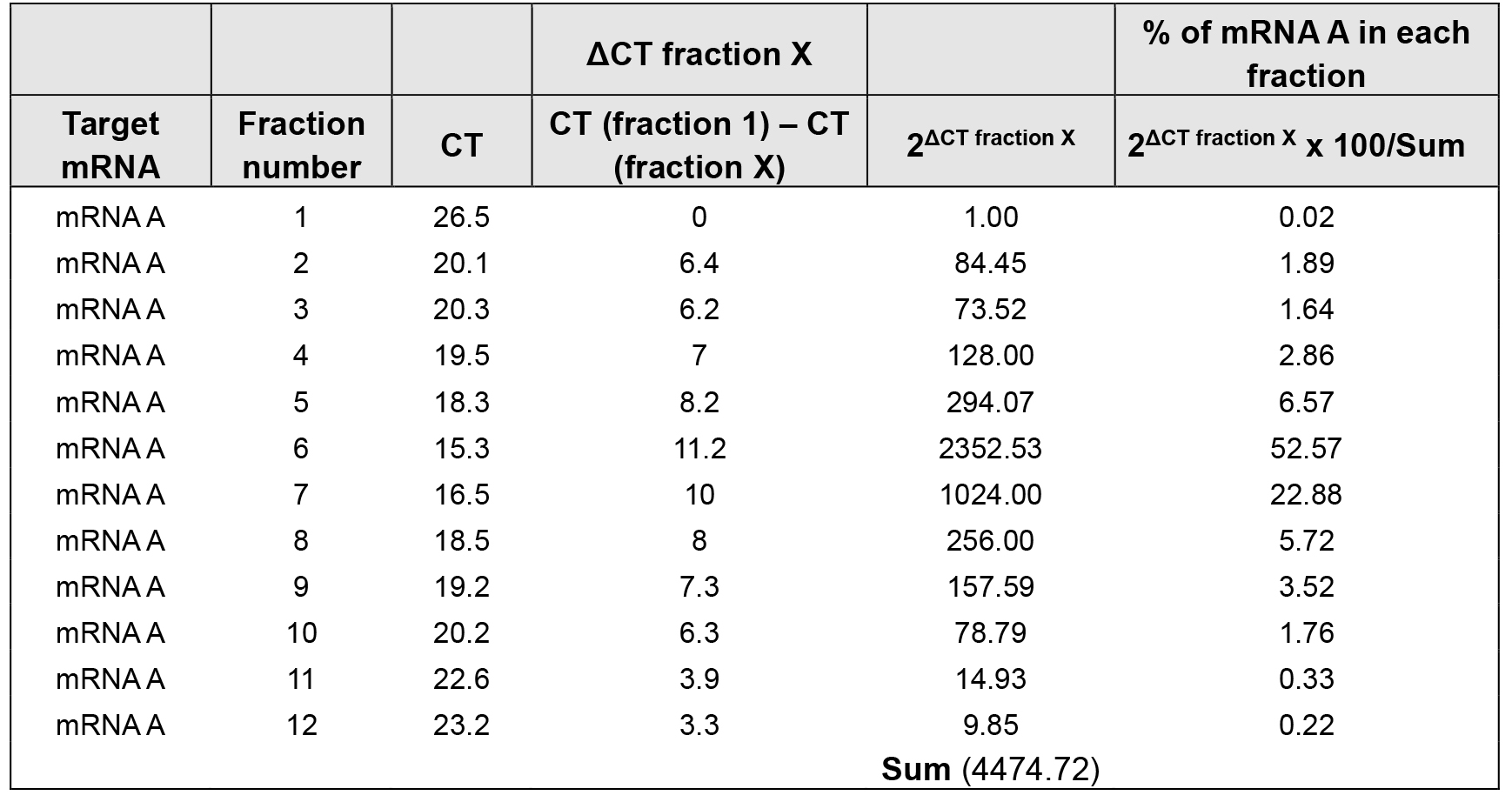The width and height of the screenshot is (1512, 802).
Task: Click the 2352.53 cell in fraction 6 row
Action: coord(990,448)
